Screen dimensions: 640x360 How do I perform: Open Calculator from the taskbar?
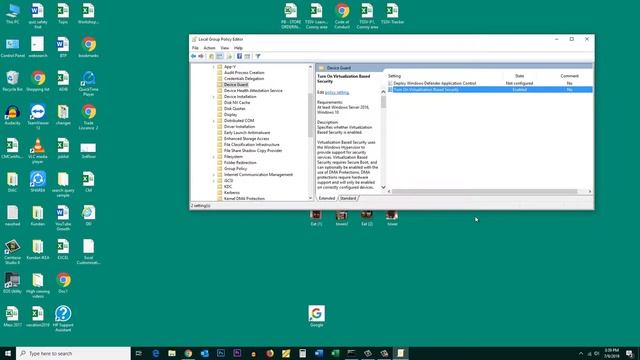click(x=302, y=353)
